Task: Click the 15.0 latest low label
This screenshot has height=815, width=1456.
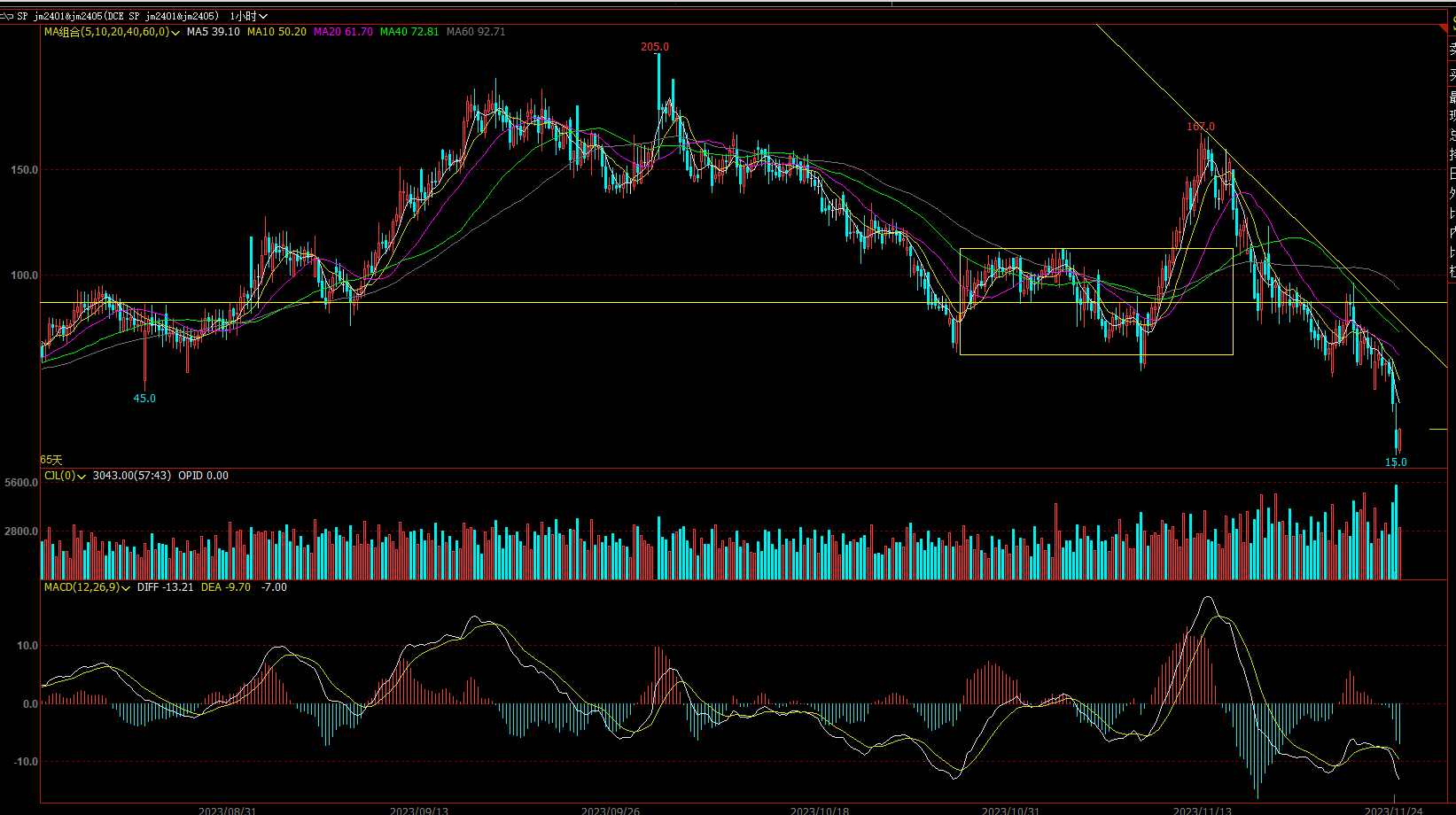Action: 1396,462
